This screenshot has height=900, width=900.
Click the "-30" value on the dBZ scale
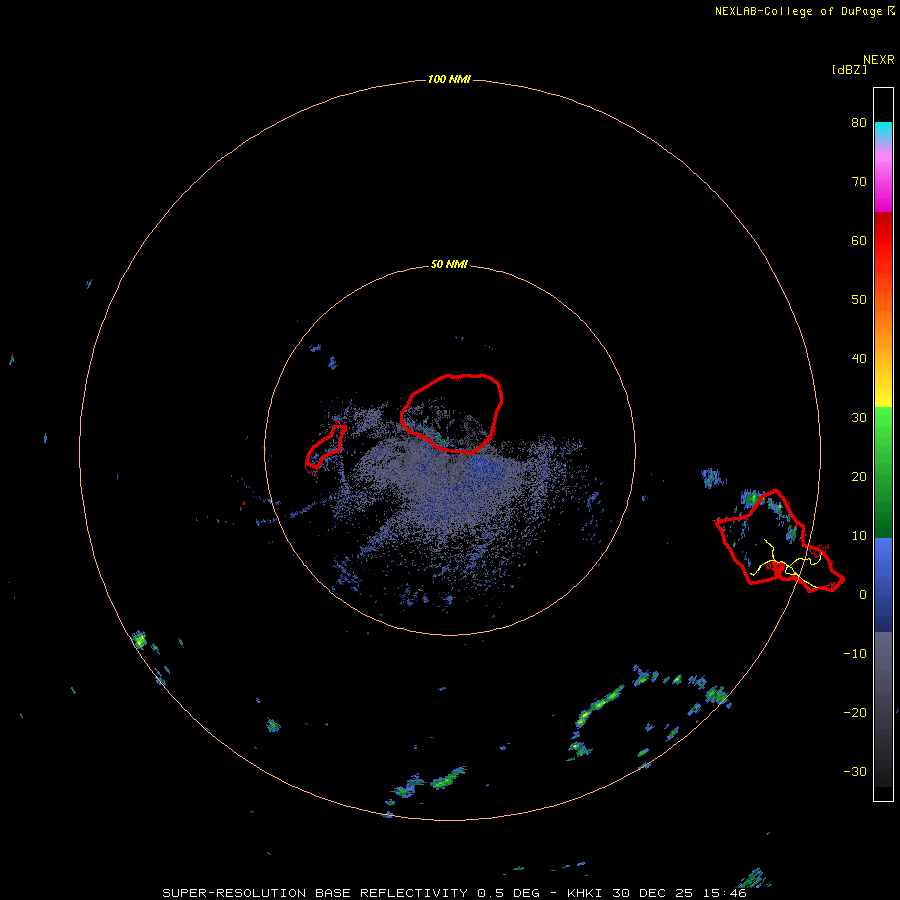[x=855, y=771]
